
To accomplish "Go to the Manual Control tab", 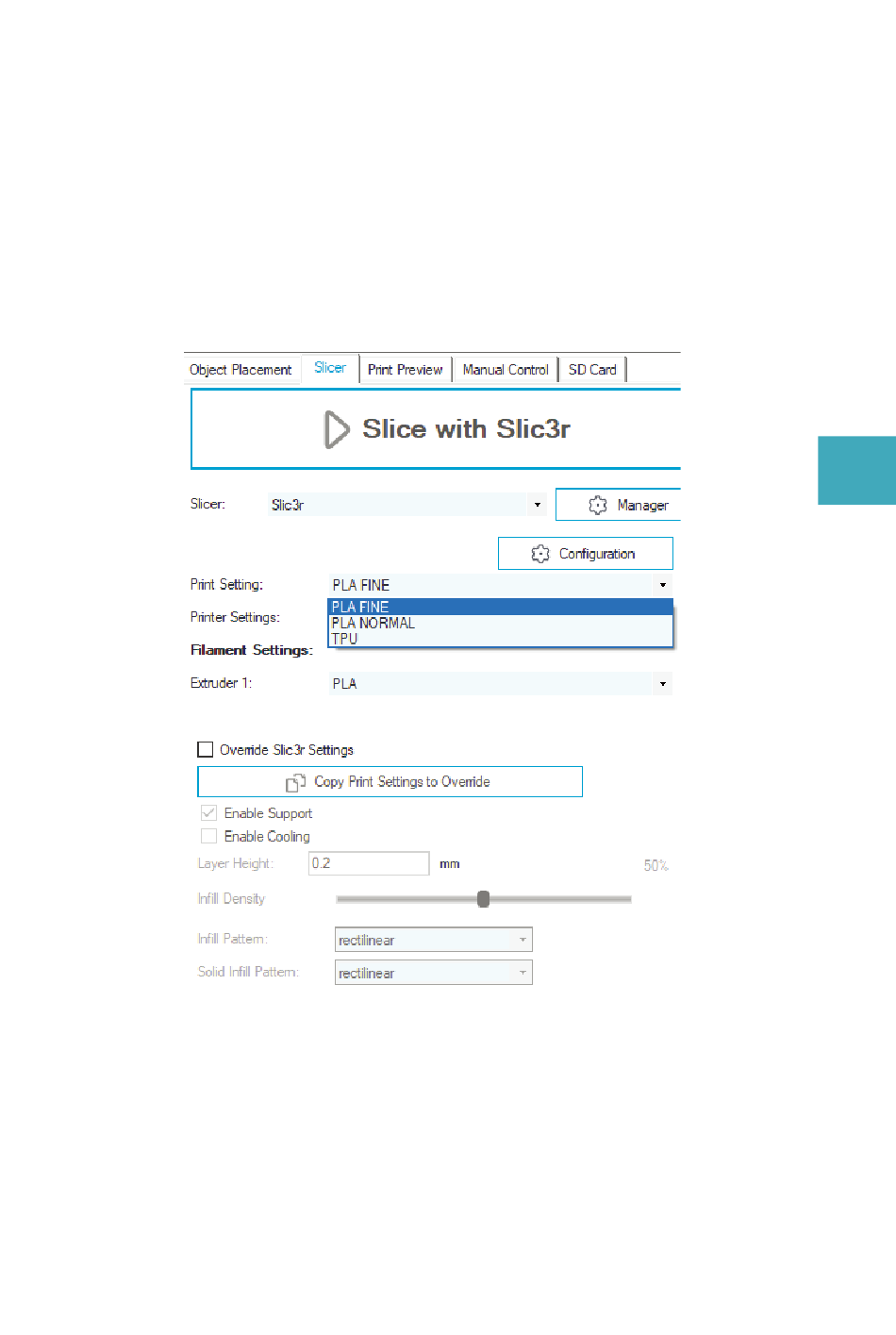I will (506, 370).
